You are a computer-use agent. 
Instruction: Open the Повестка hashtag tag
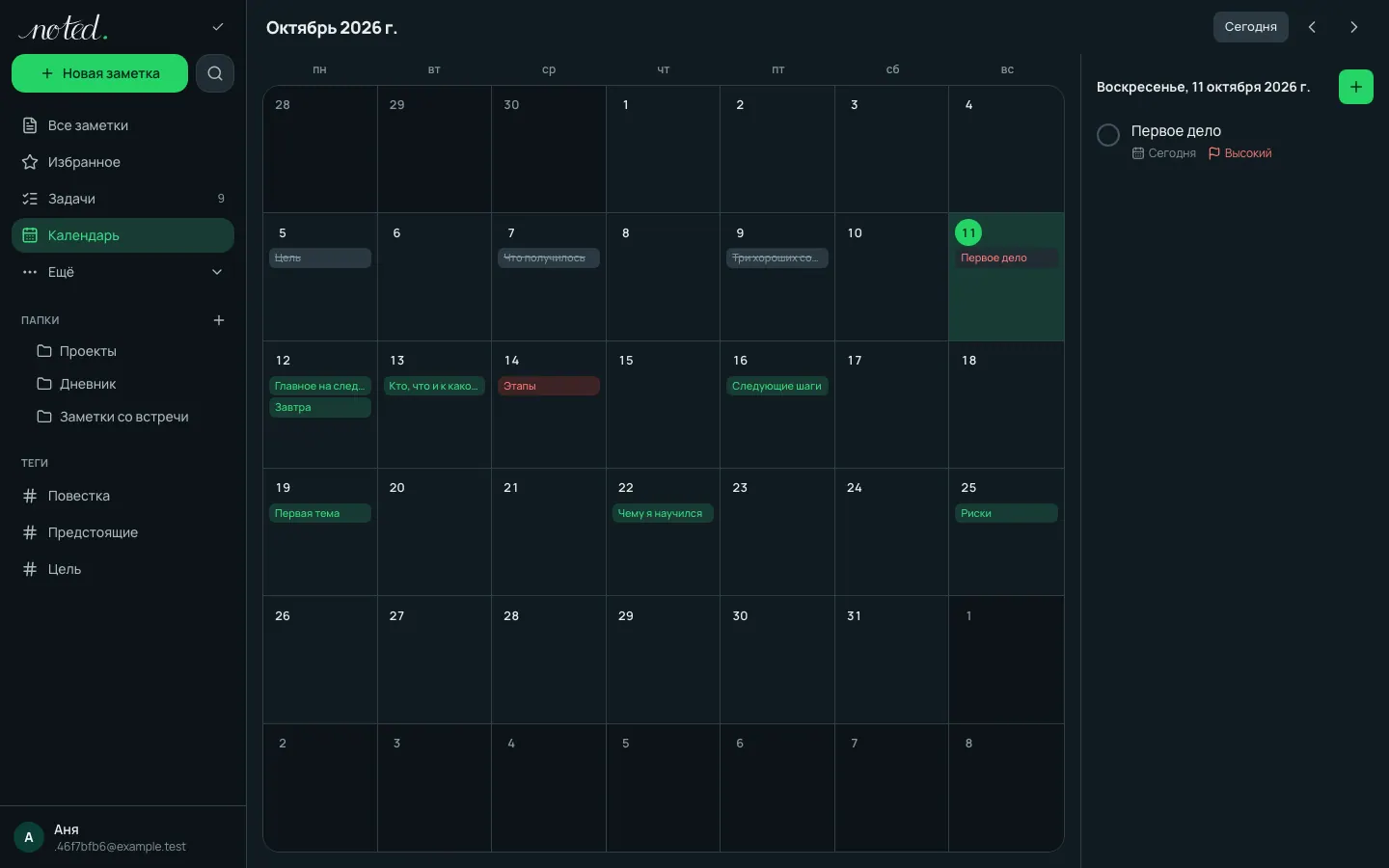123,496
